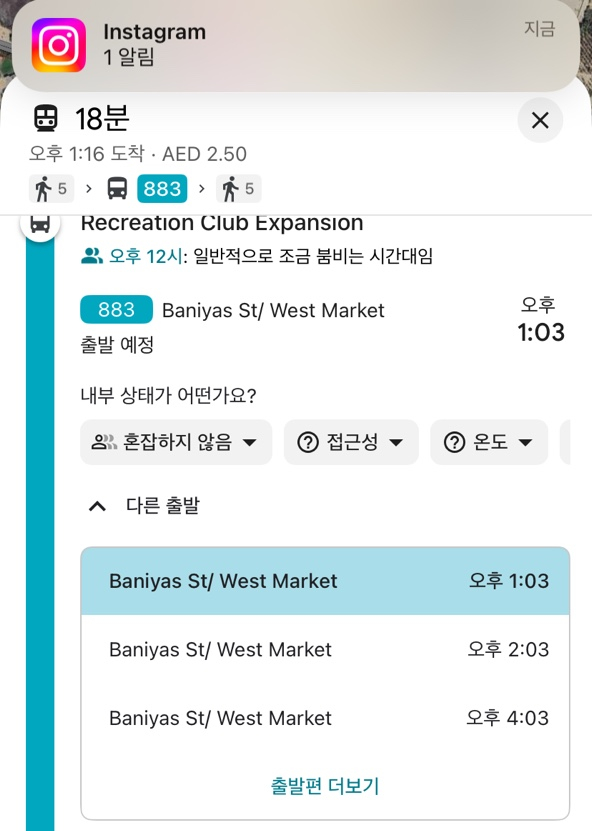Tap the 883 badge in route summary

click(162, 189)
